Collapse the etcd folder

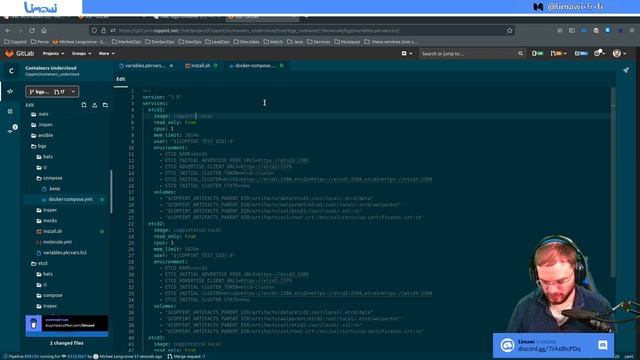[39, 264]
